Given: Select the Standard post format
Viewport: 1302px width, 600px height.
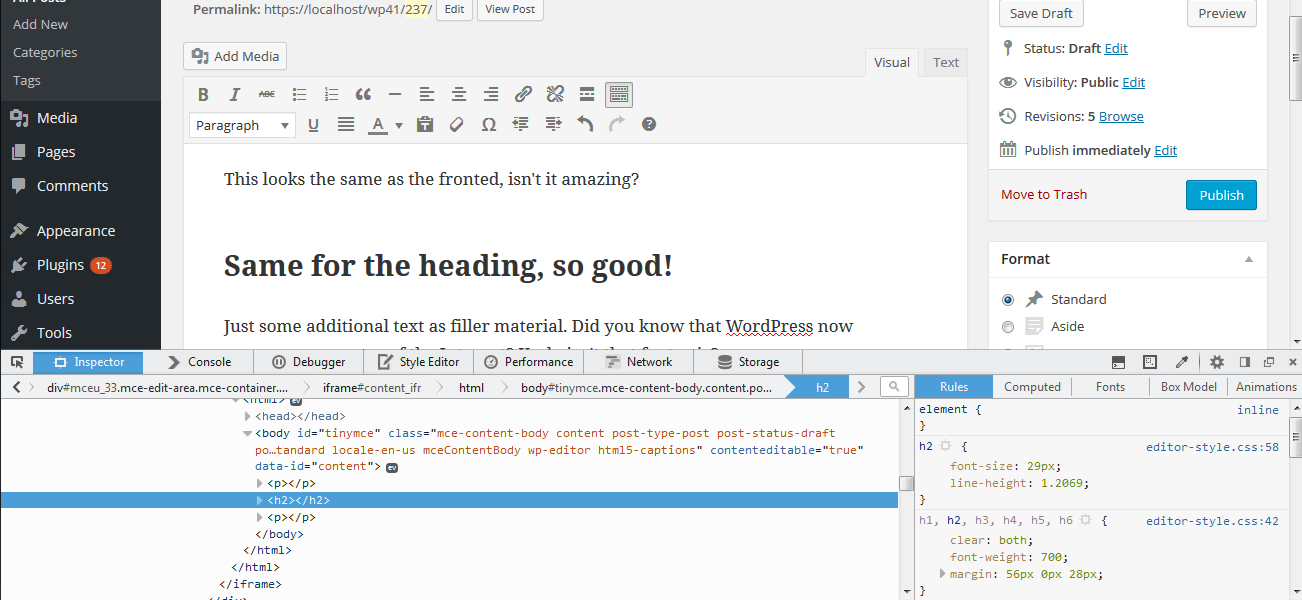Looking at the screenshot, I should pyautogui.click(x=1008, y=299).
